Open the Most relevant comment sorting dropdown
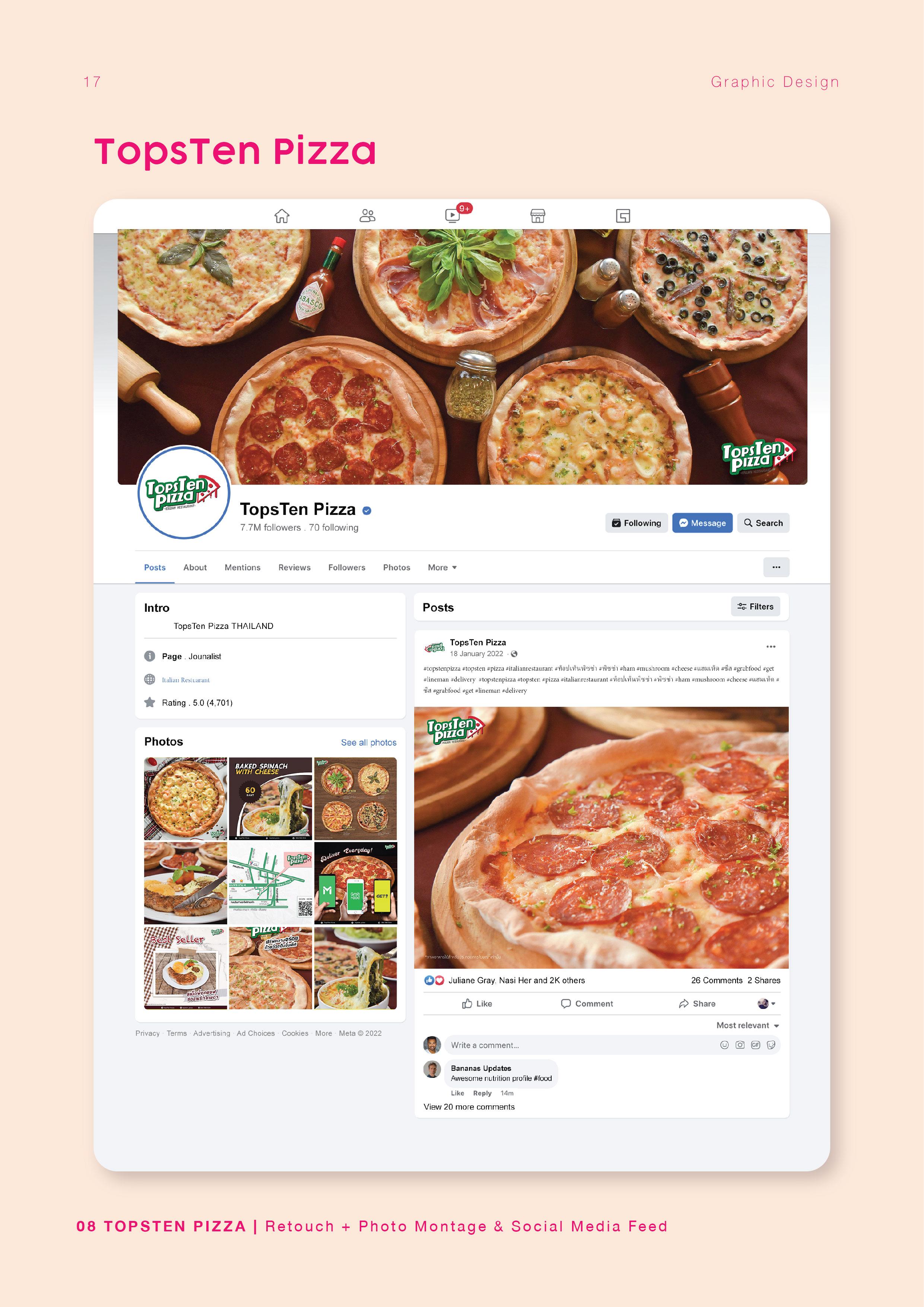The image size is (924, 1307). coord(747,1025)
